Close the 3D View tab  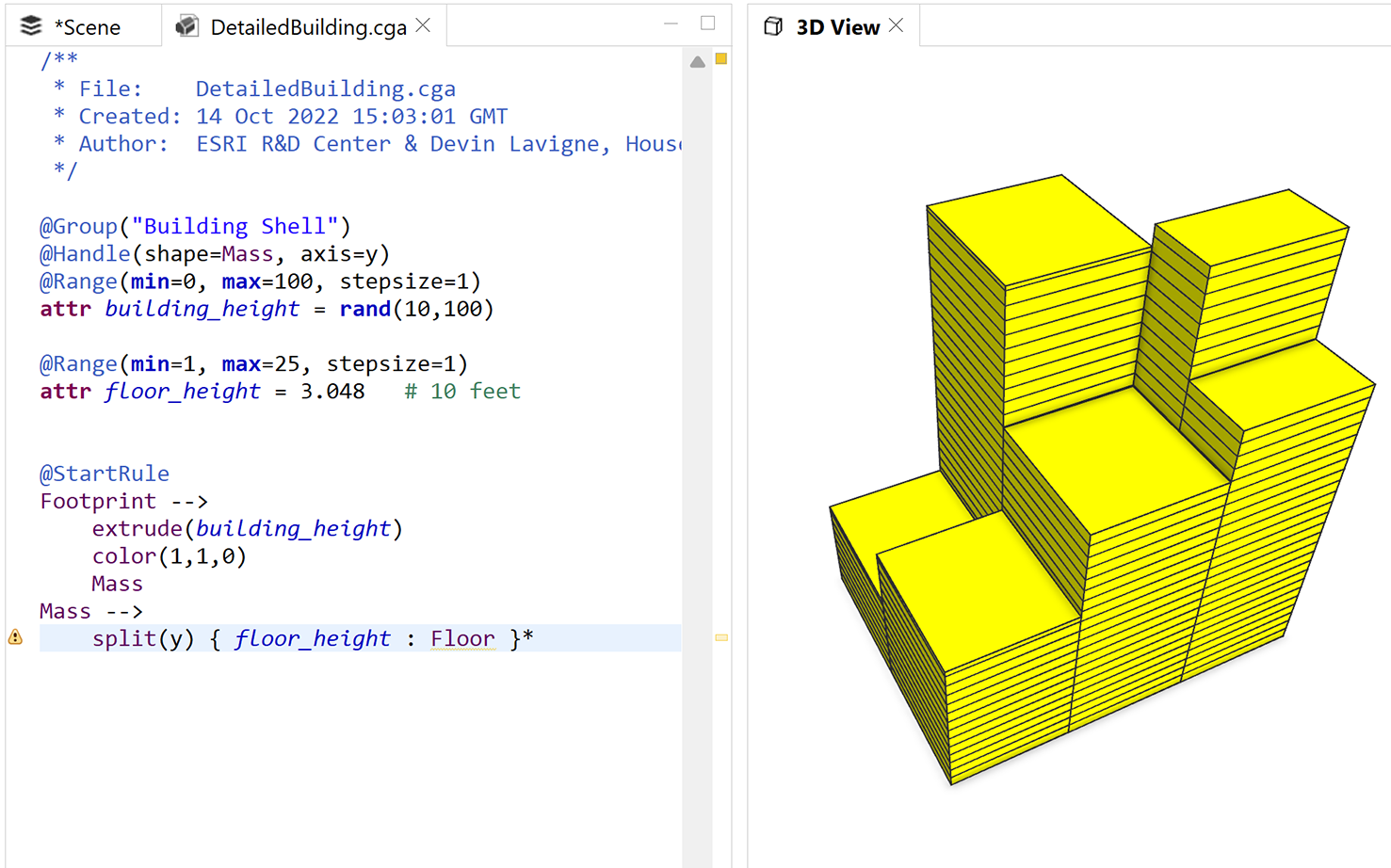[x=897, y=25]
